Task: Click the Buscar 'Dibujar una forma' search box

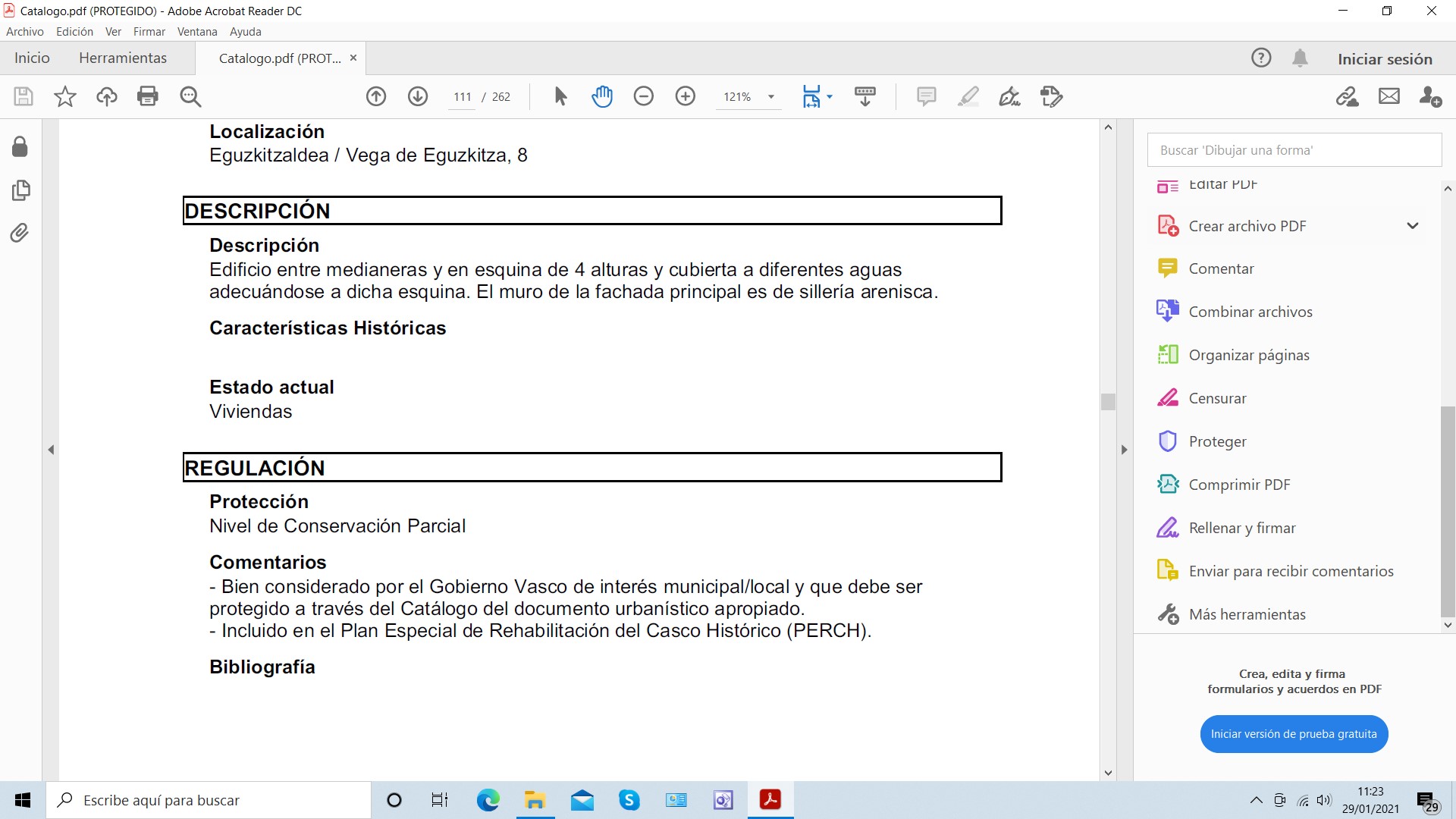Action: (1294, 150)
